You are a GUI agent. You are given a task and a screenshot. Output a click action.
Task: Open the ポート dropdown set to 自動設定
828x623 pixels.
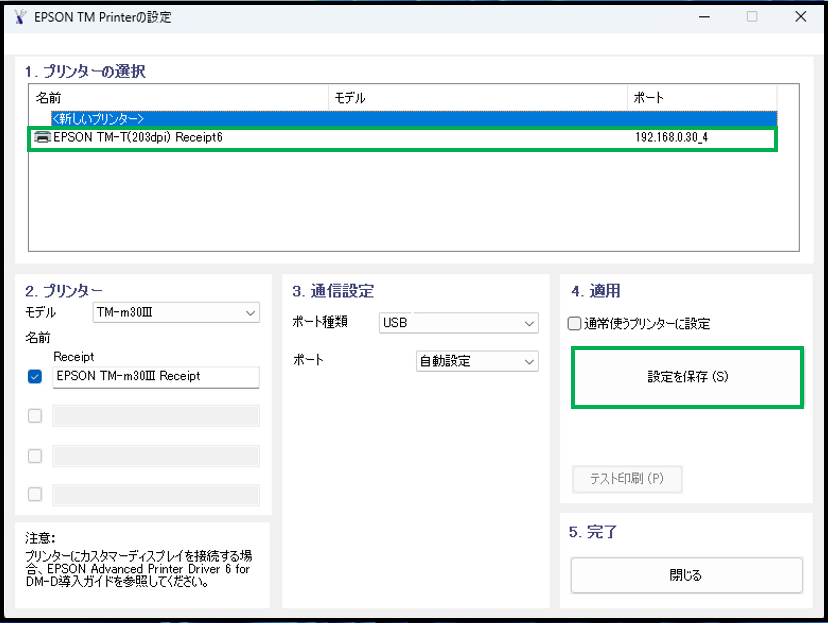click(x=477, y=361)
